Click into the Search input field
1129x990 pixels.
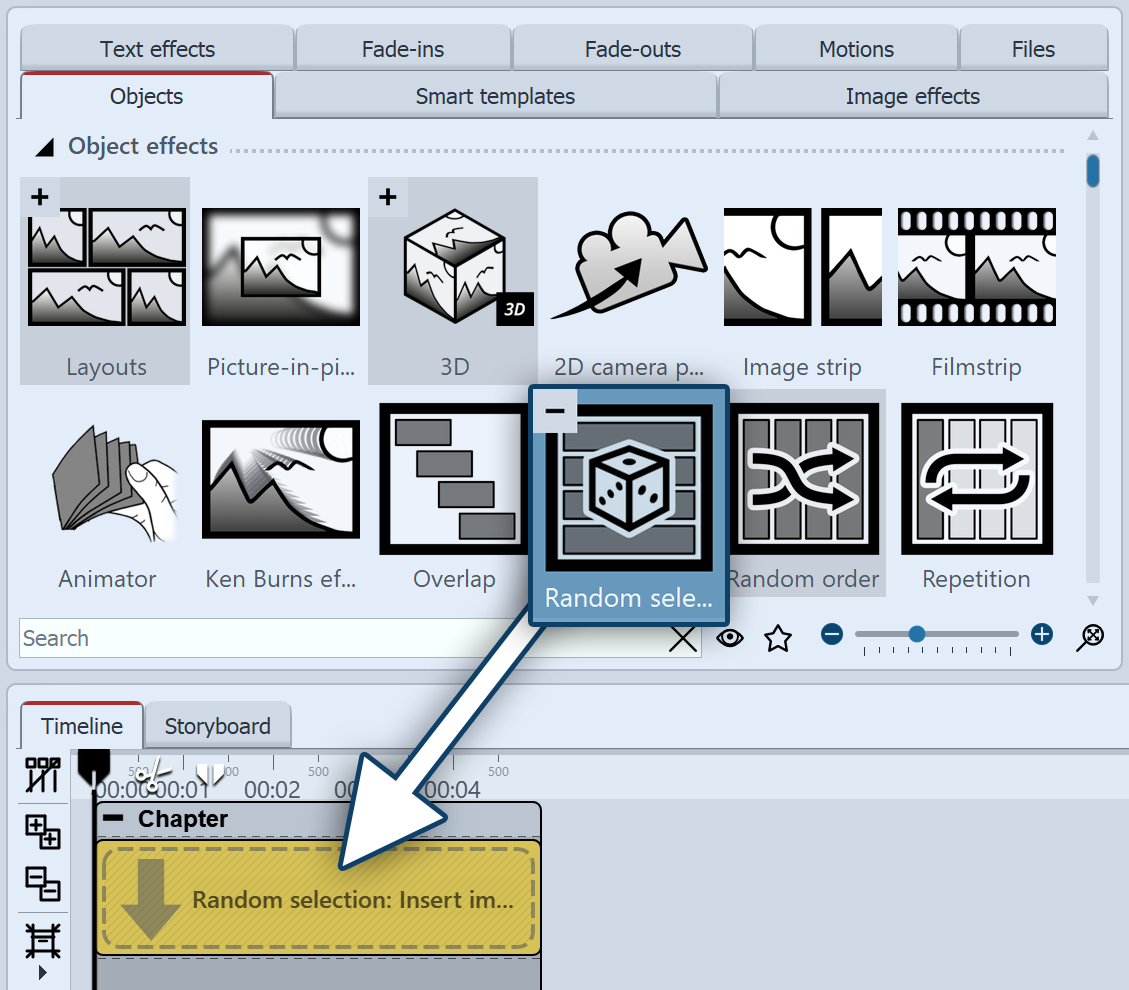pos(340,639)
